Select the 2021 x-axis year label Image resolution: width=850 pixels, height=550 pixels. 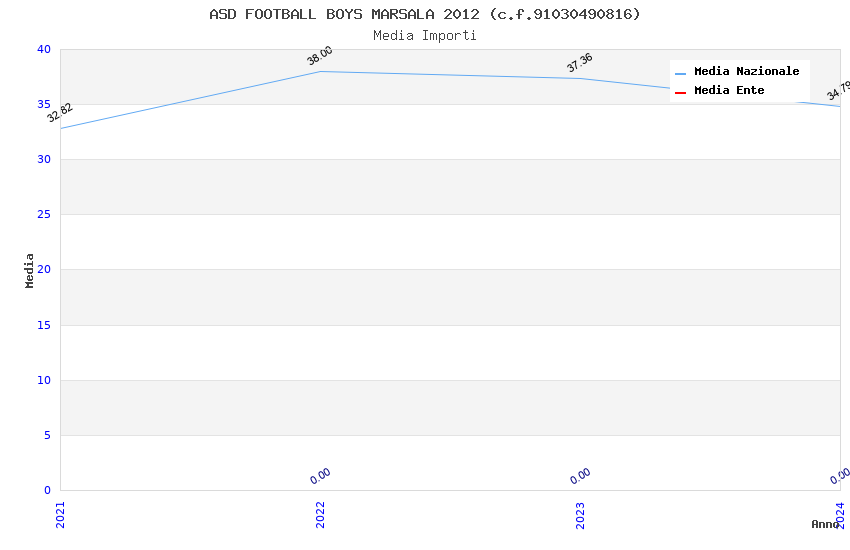click(x=60, y=514)
